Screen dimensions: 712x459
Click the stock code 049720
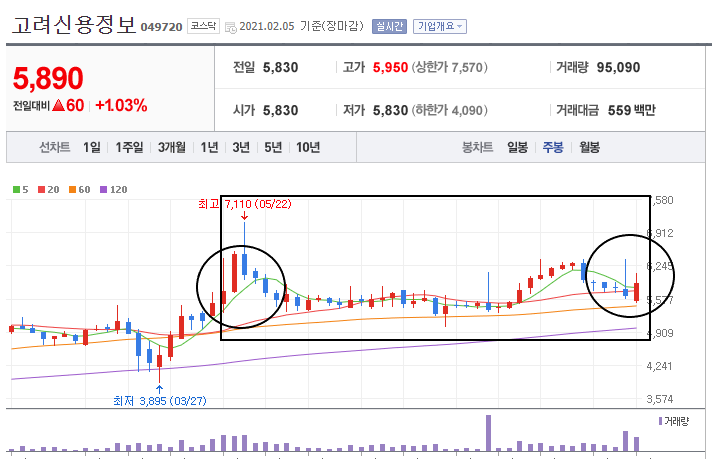pos(161,27)
